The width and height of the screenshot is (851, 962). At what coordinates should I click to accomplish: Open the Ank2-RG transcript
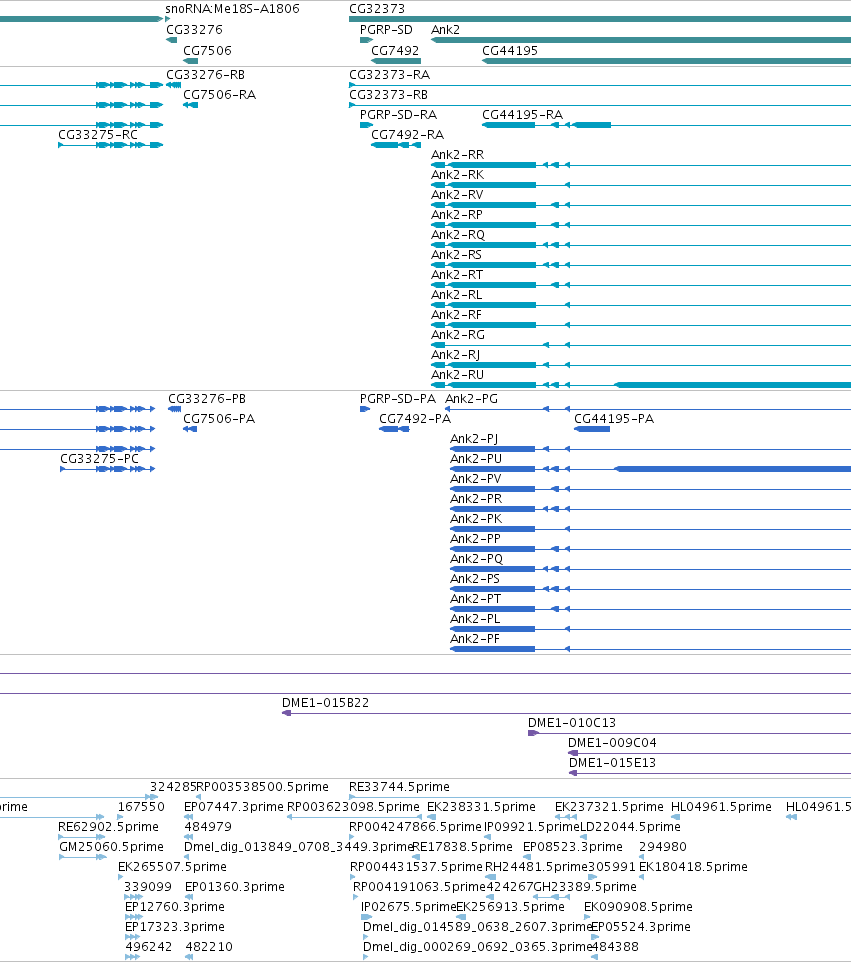pos(641,345)
